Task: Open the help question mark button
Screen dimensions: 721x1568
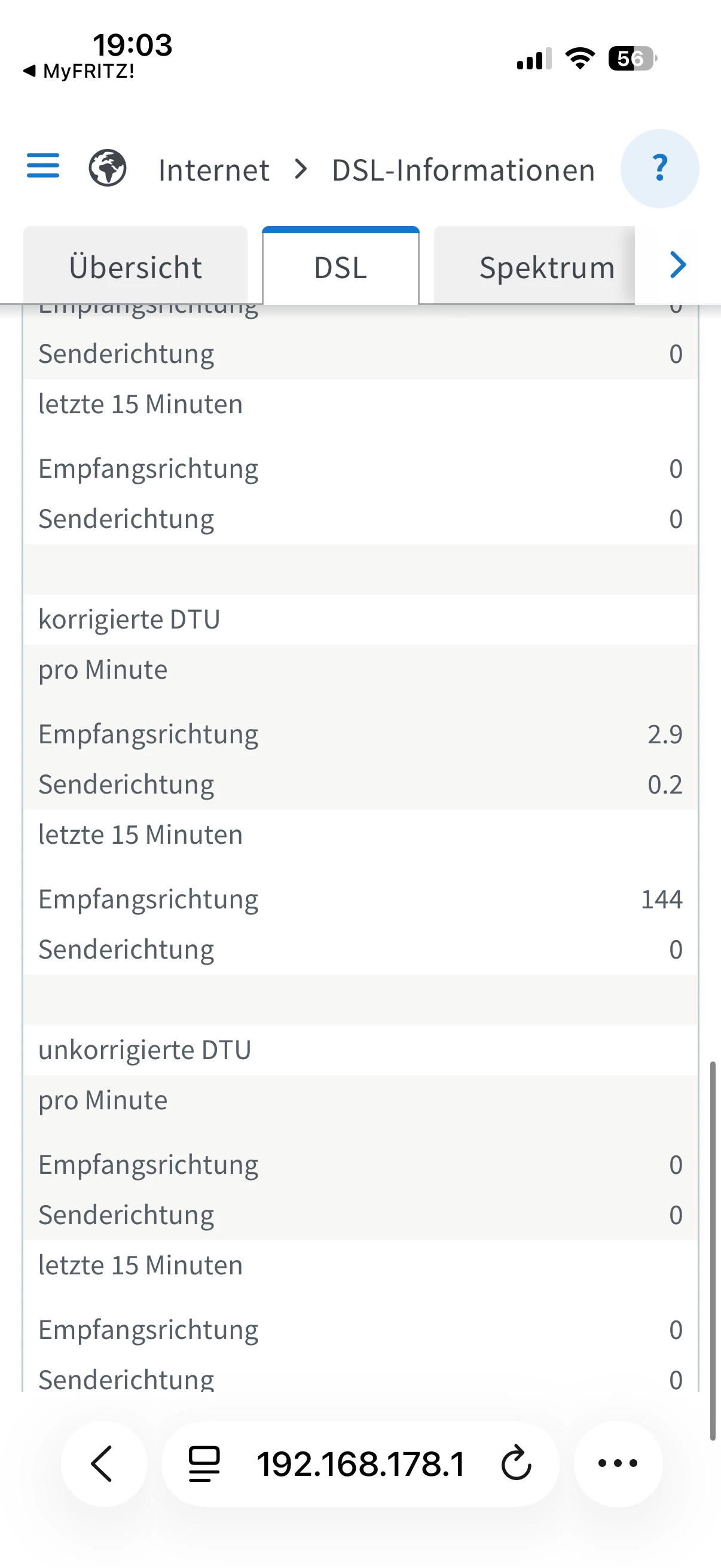Action: pyautogui.click(x=659, y=169)
